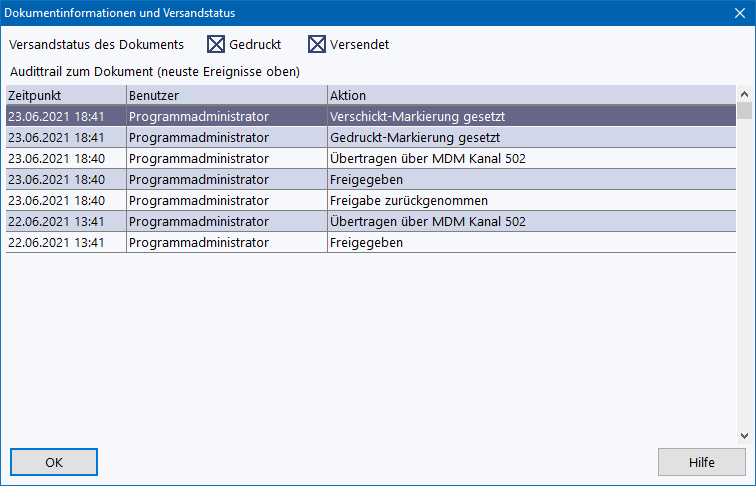Toggle the Versendet checkbox
This screenshot has width=756, height=486.
coord(317,44)
